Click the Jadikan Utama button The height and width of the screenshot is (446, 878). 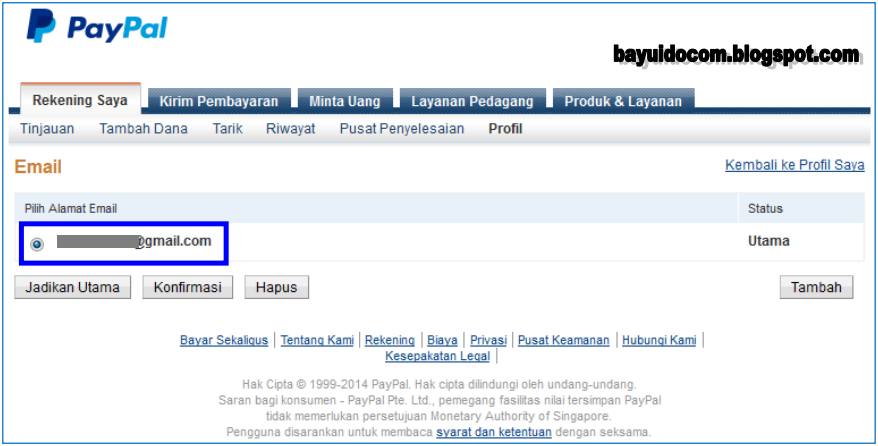pyautogui.click(x=72, y=287)
